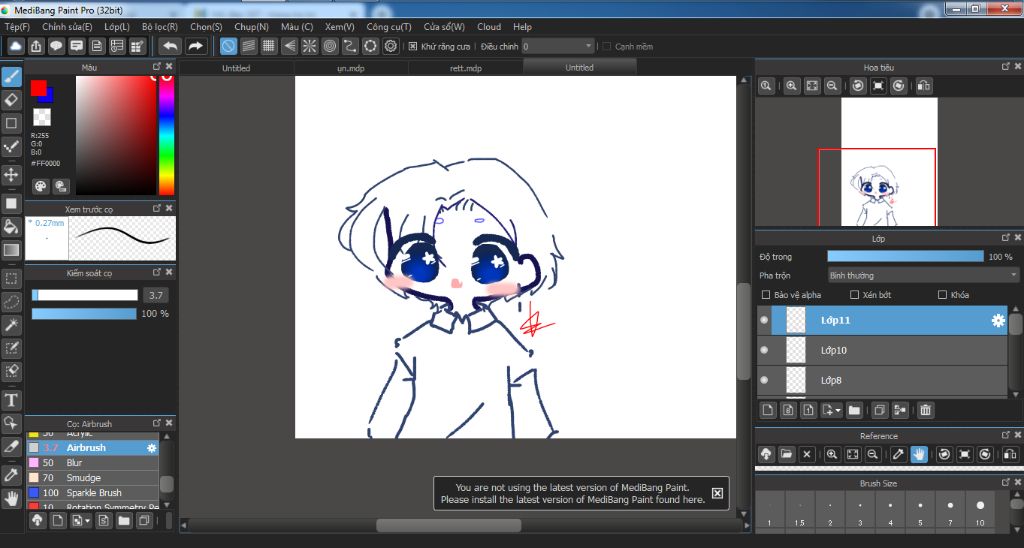Viewport: 1024px width, 548px height.
Task: Undock the Kiểm soát cọ panel
Action: tap(157, 272)
